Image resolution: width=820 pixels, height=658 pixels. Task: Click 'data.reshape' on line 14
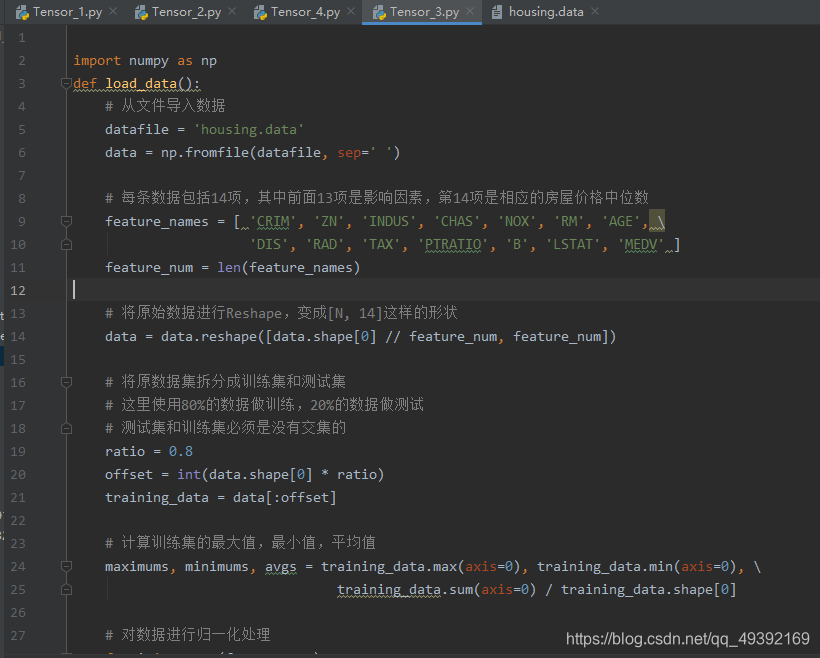pyautogui.click(x=209, y=336)
